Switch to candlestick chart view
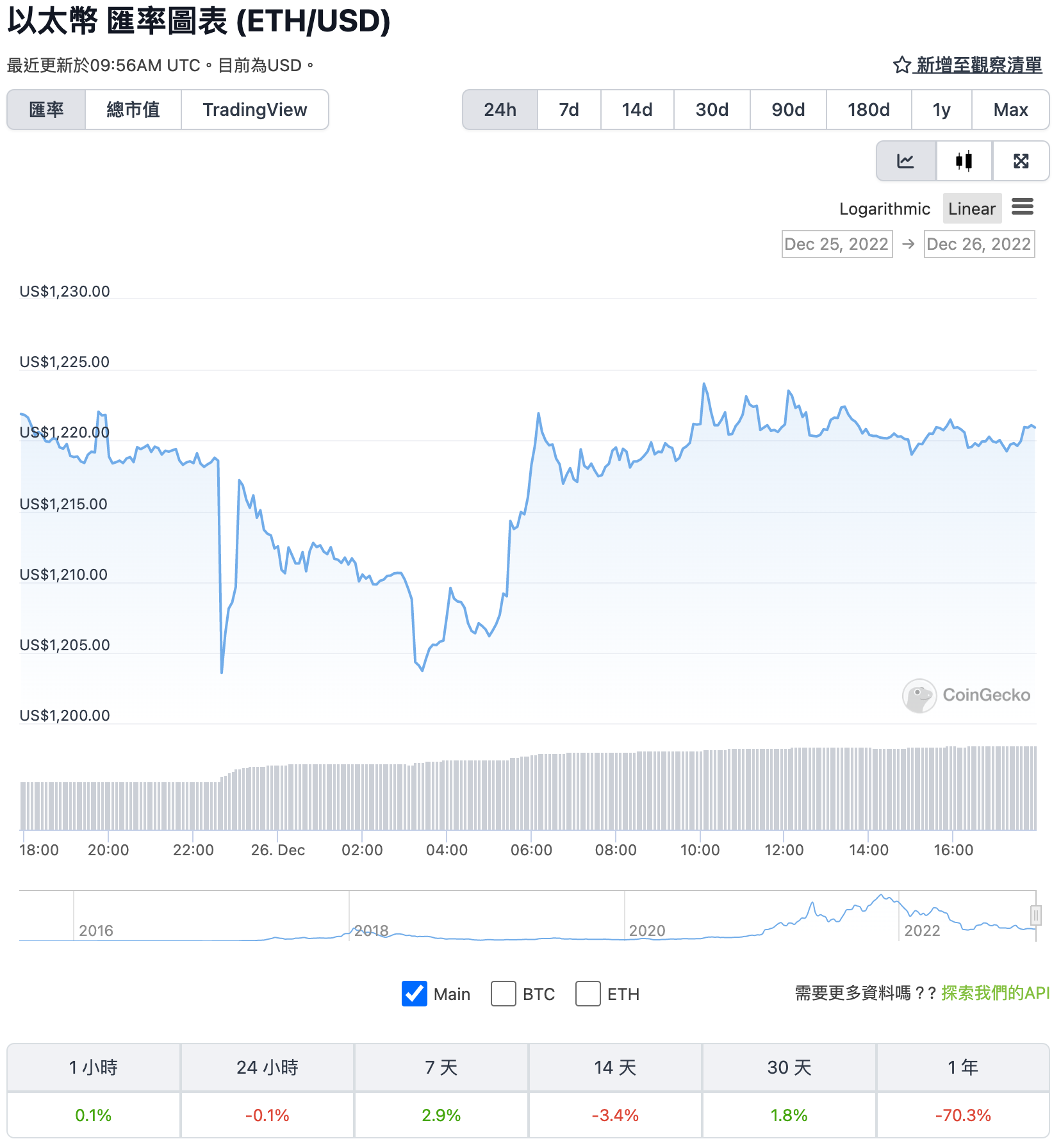 pyautogui.click(x=964, y=161)
